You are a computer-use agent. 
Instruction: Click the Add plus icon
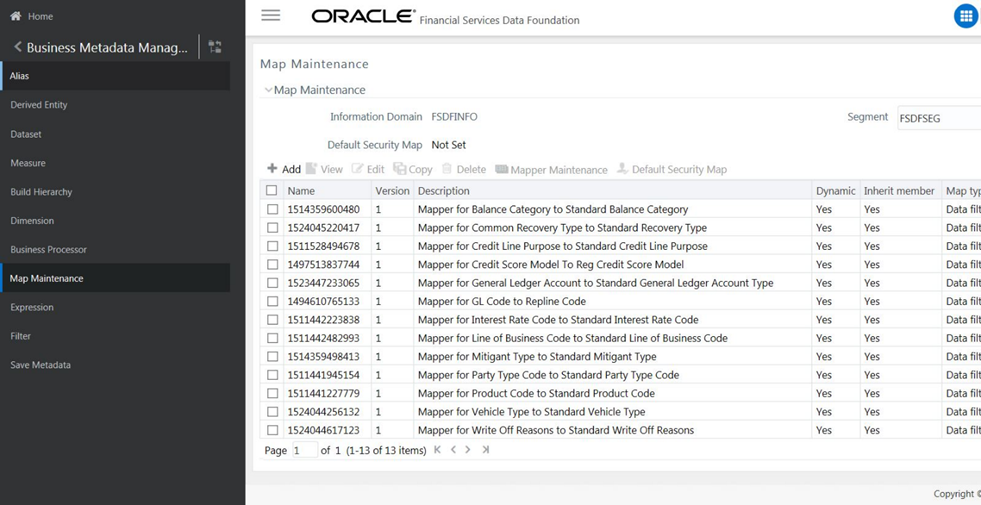272,168
